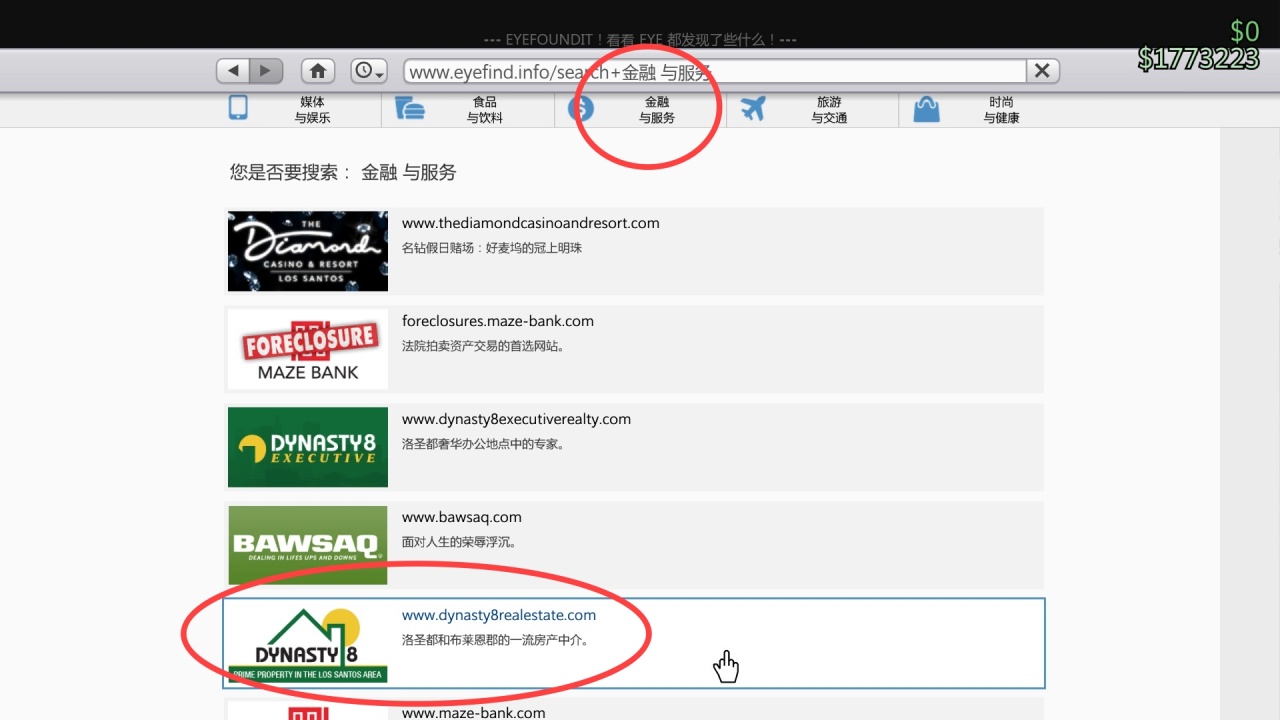Click the page scrollbar track on the right
The height and width of the screenshot is (720, 1280).
click(x=1250, y=423)
